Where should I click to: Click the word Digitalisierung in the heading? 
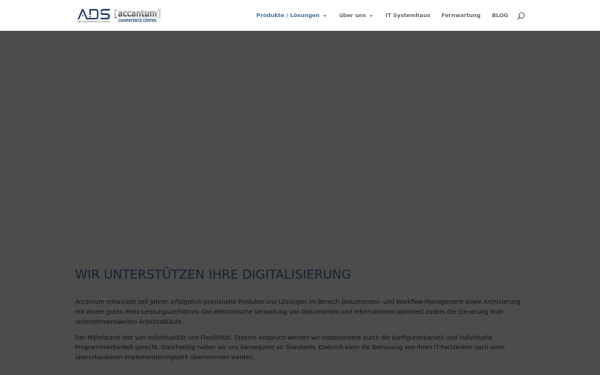pyautogui.click(x=297, y=274)
